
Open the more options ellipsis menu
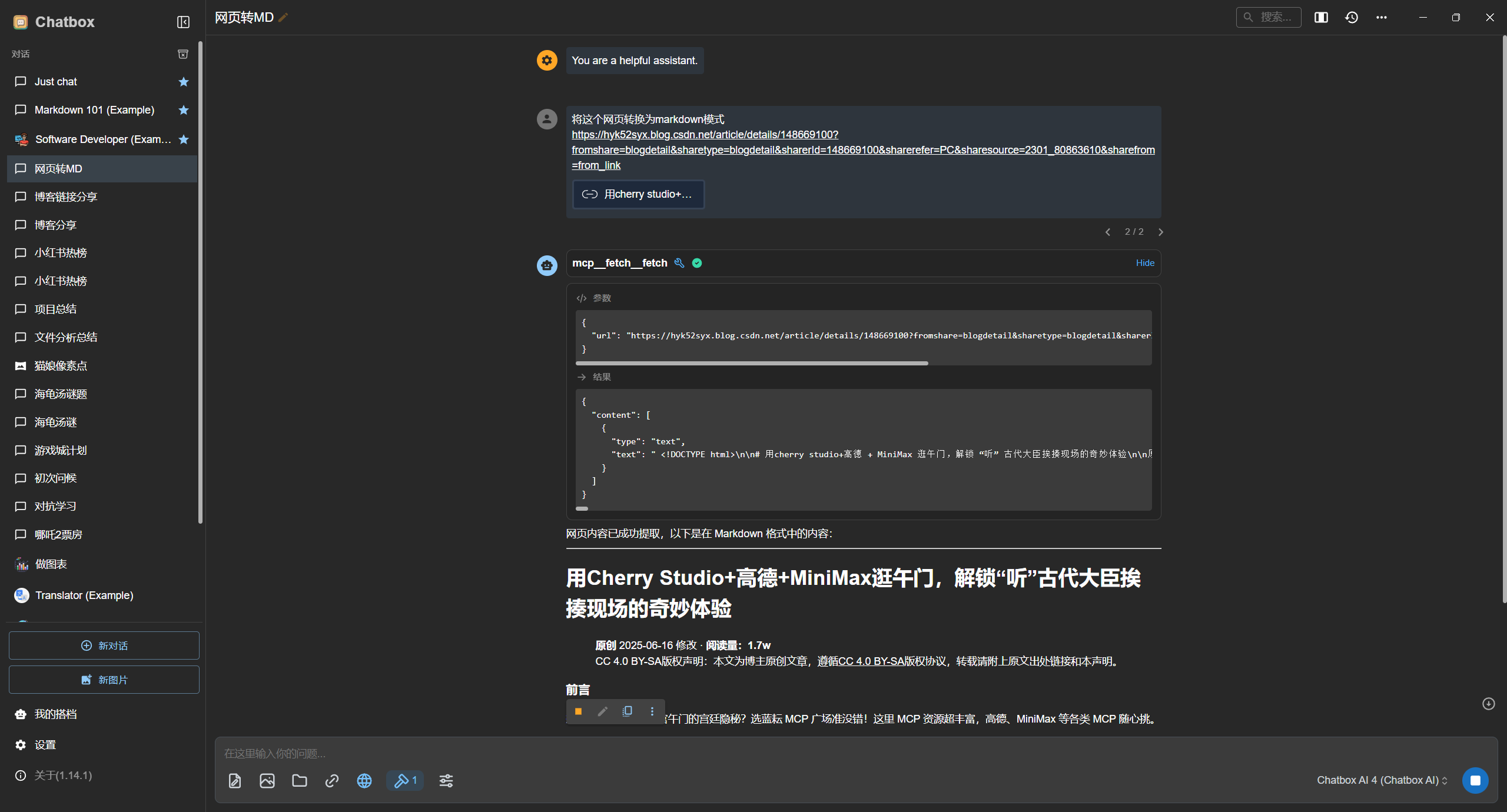pos(1382,17)
